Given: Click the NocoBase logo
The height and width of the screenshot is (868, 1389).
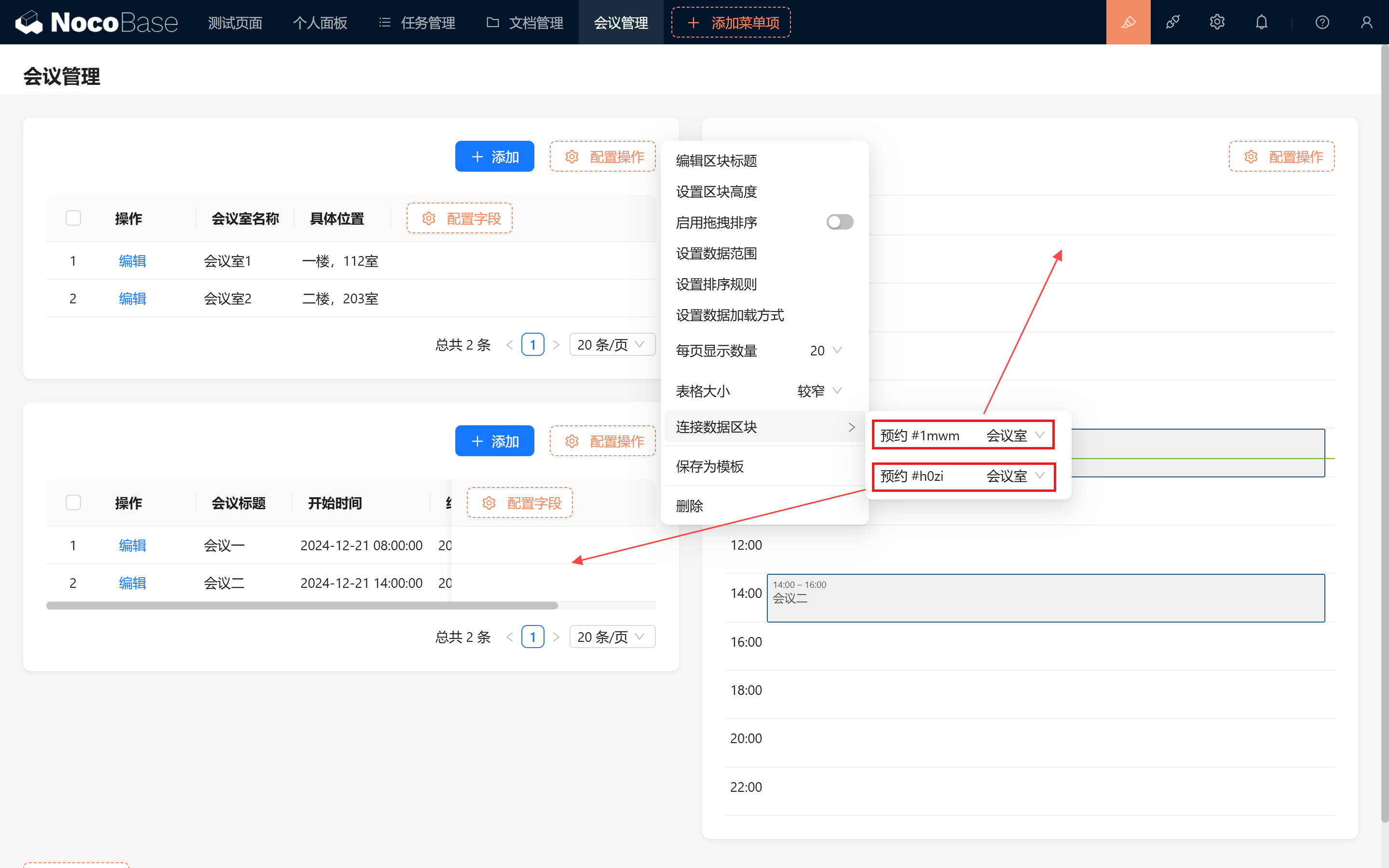Looking at the screenshot, I should (96, 22).
